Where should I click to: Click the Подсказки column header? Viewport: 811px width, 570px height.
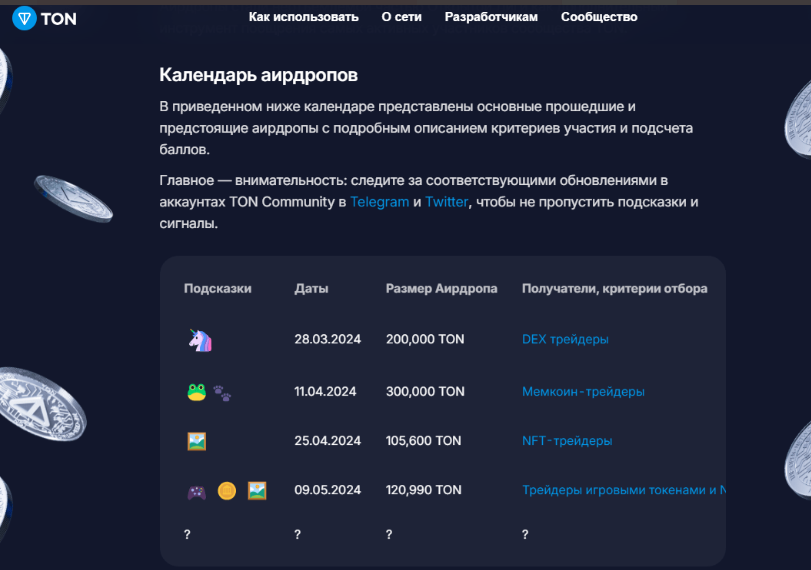click(x=218, y=289)
